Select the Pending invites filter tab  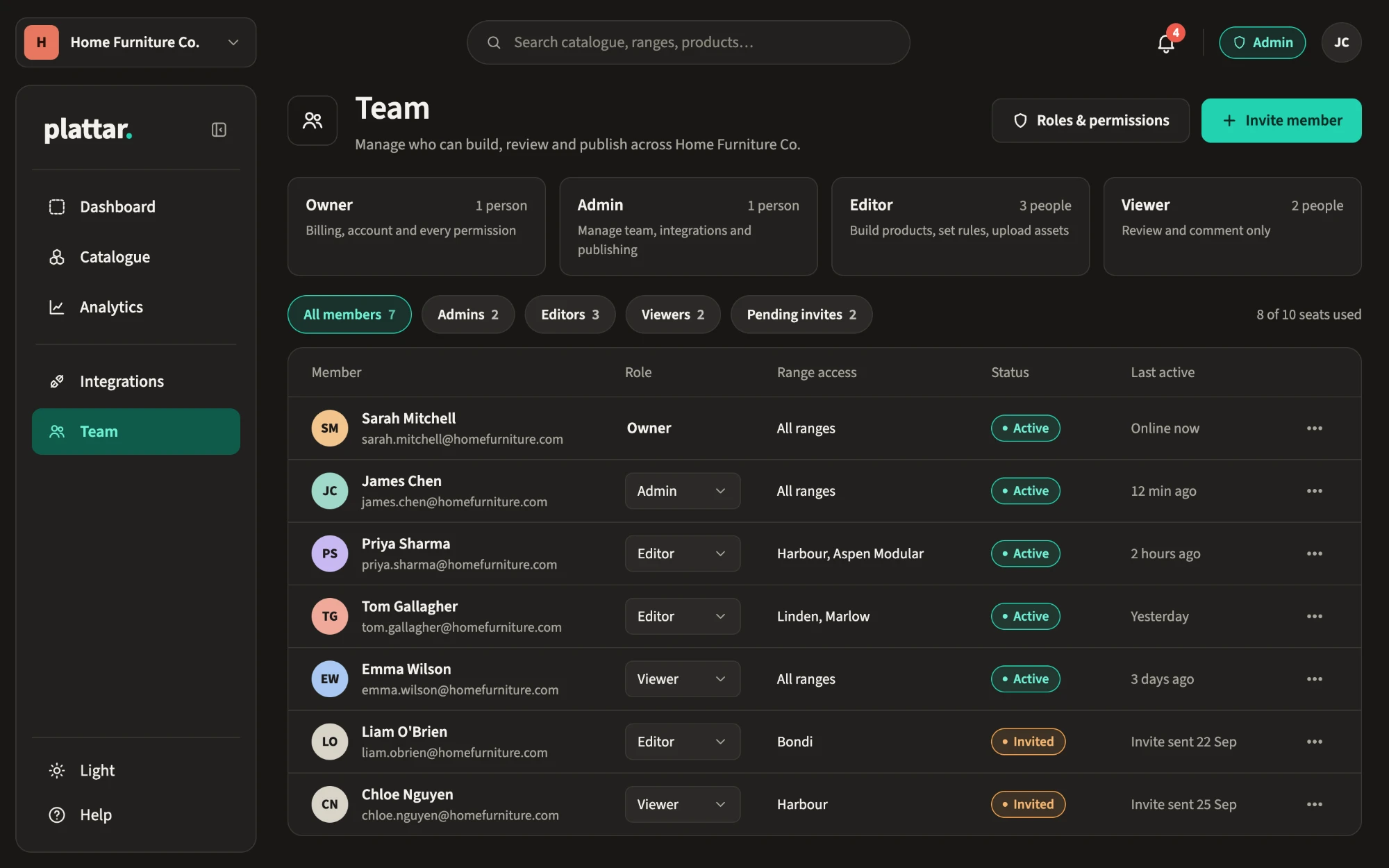point(801,315)
